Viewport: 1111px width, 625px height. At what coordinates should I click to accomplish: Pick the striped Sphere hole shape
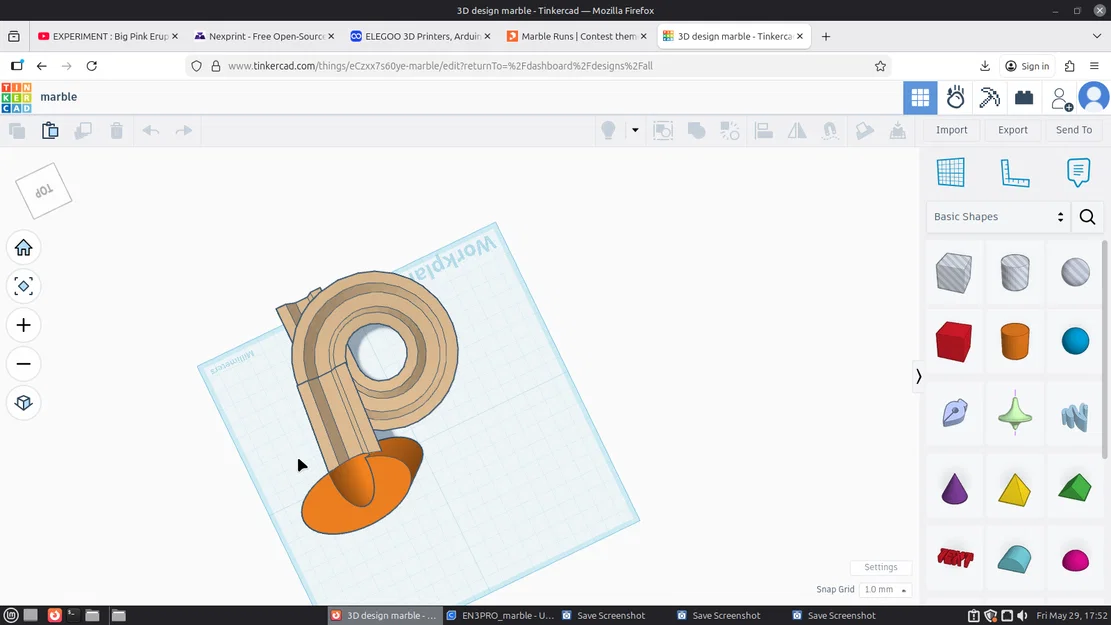[x=1075, y=272]
